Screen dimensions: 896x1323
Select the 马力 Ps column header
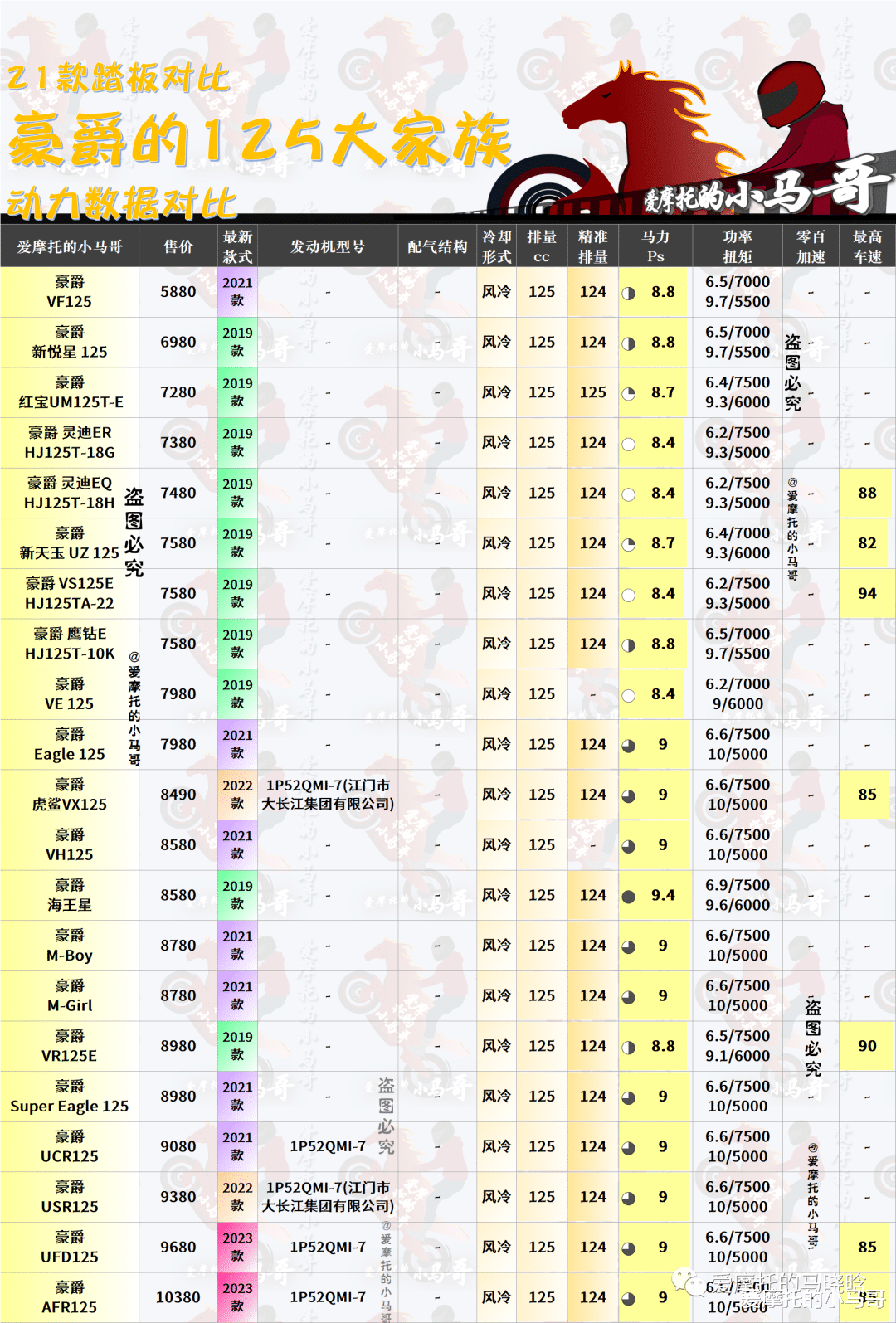coord(655,246)
